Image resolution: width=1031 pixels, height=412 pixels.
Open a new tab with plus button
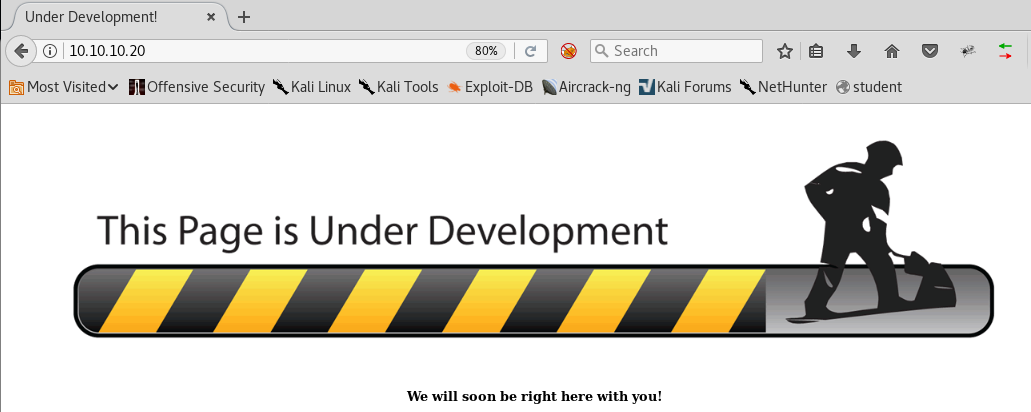coord(244,17)
